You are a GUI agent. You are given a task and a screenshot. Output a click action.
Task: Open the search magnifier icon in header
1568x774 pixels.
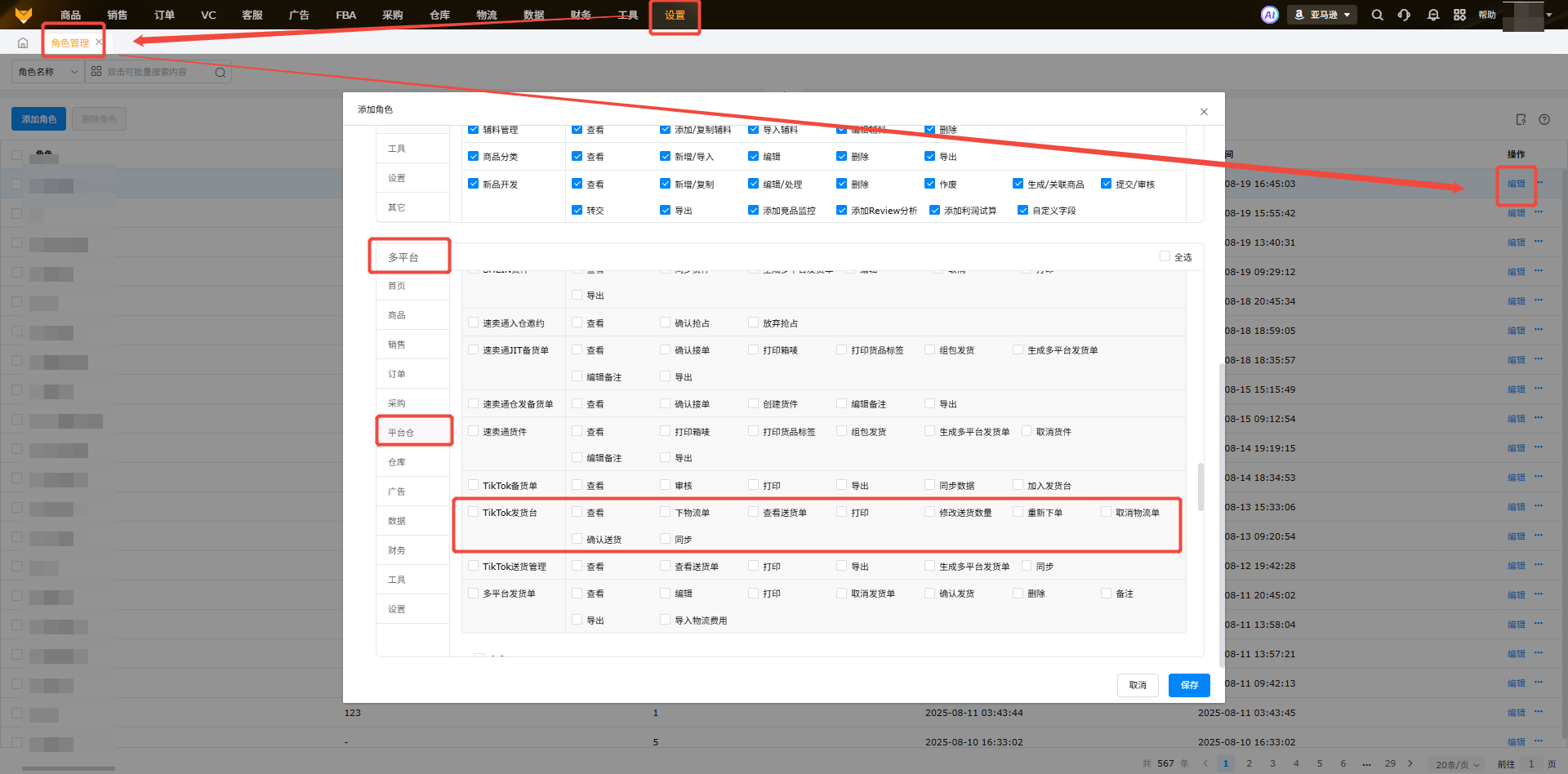click(x=1377, y=15)
